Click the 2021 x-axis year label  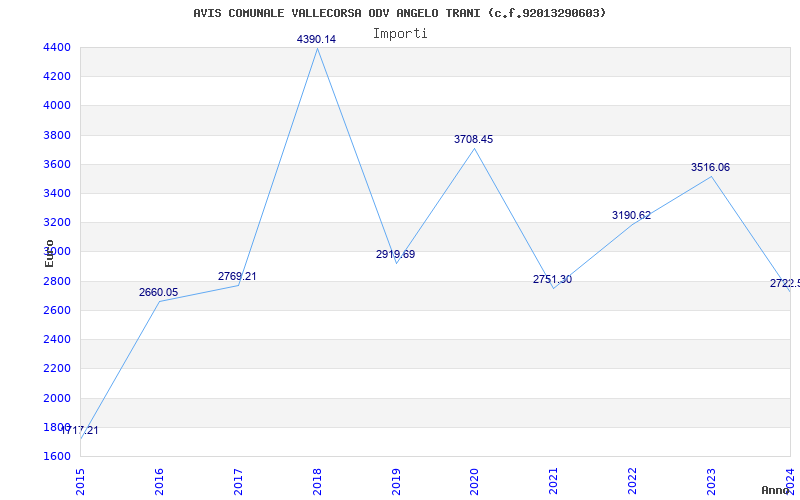pyautogui.click(x=554, y=482)
